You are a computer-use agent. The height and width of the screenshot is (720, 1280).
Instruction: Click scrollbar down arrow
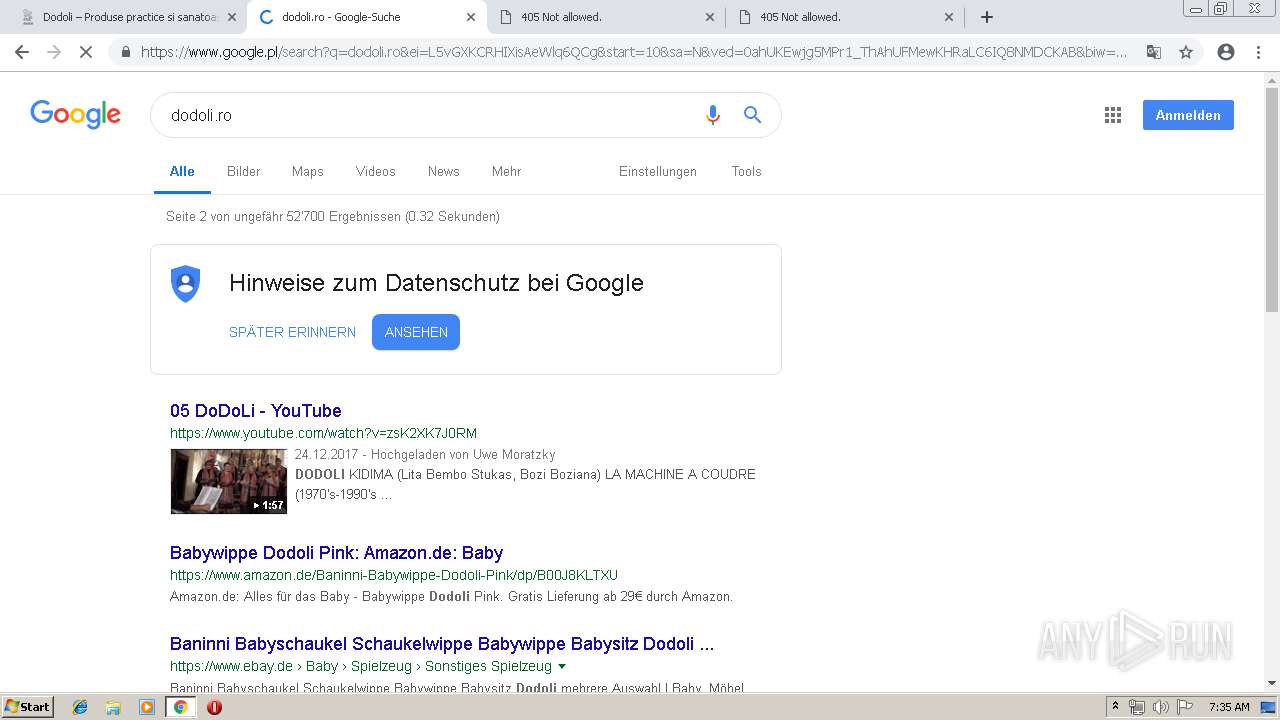1272,683
